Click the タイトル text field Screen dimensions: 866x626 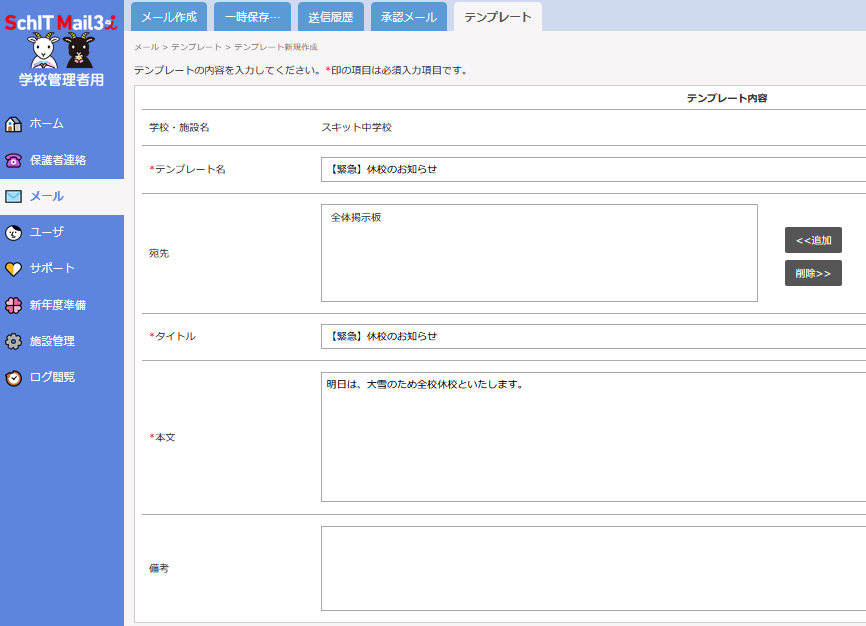coord(592,336)
